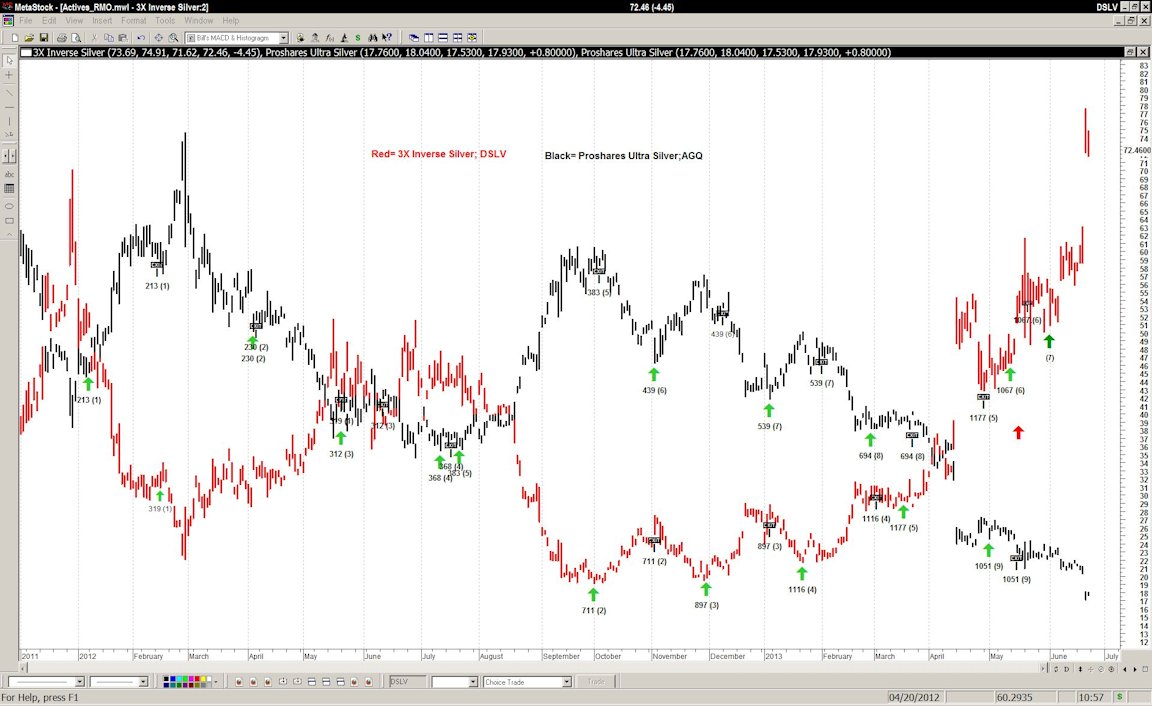Click the 60.2935 value in the status bar
This screenshot has height=706, width=1152.
click(x=1014, y=697)
